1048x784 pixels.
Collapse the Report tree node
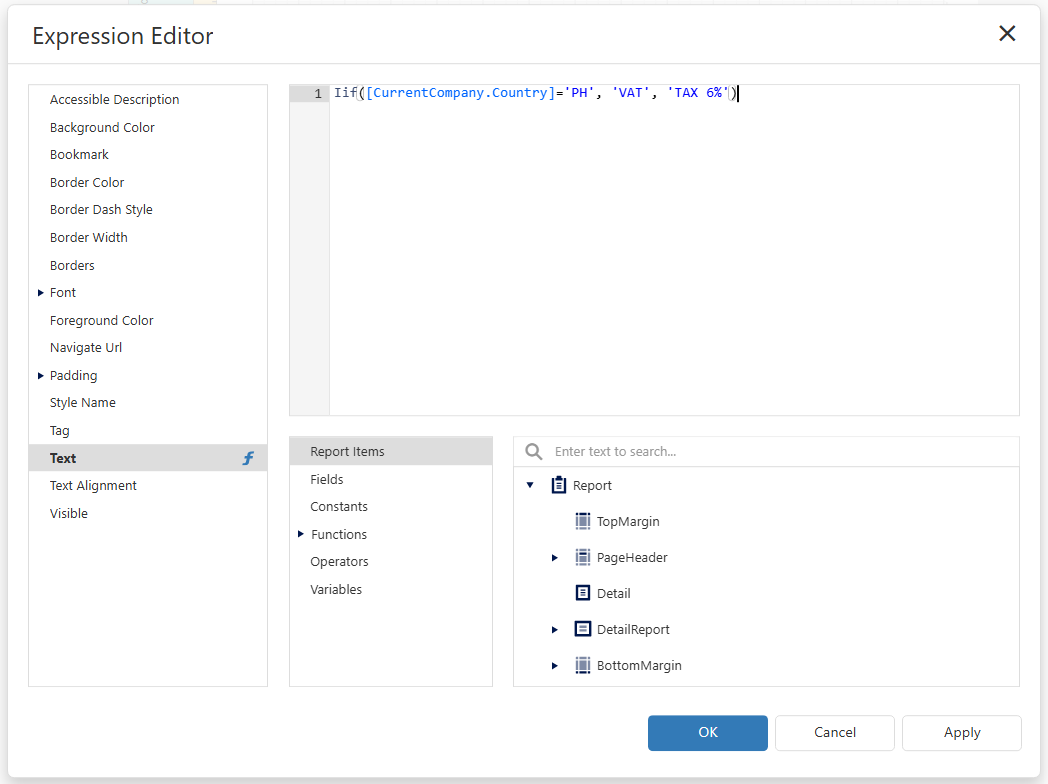click(530, 485)
